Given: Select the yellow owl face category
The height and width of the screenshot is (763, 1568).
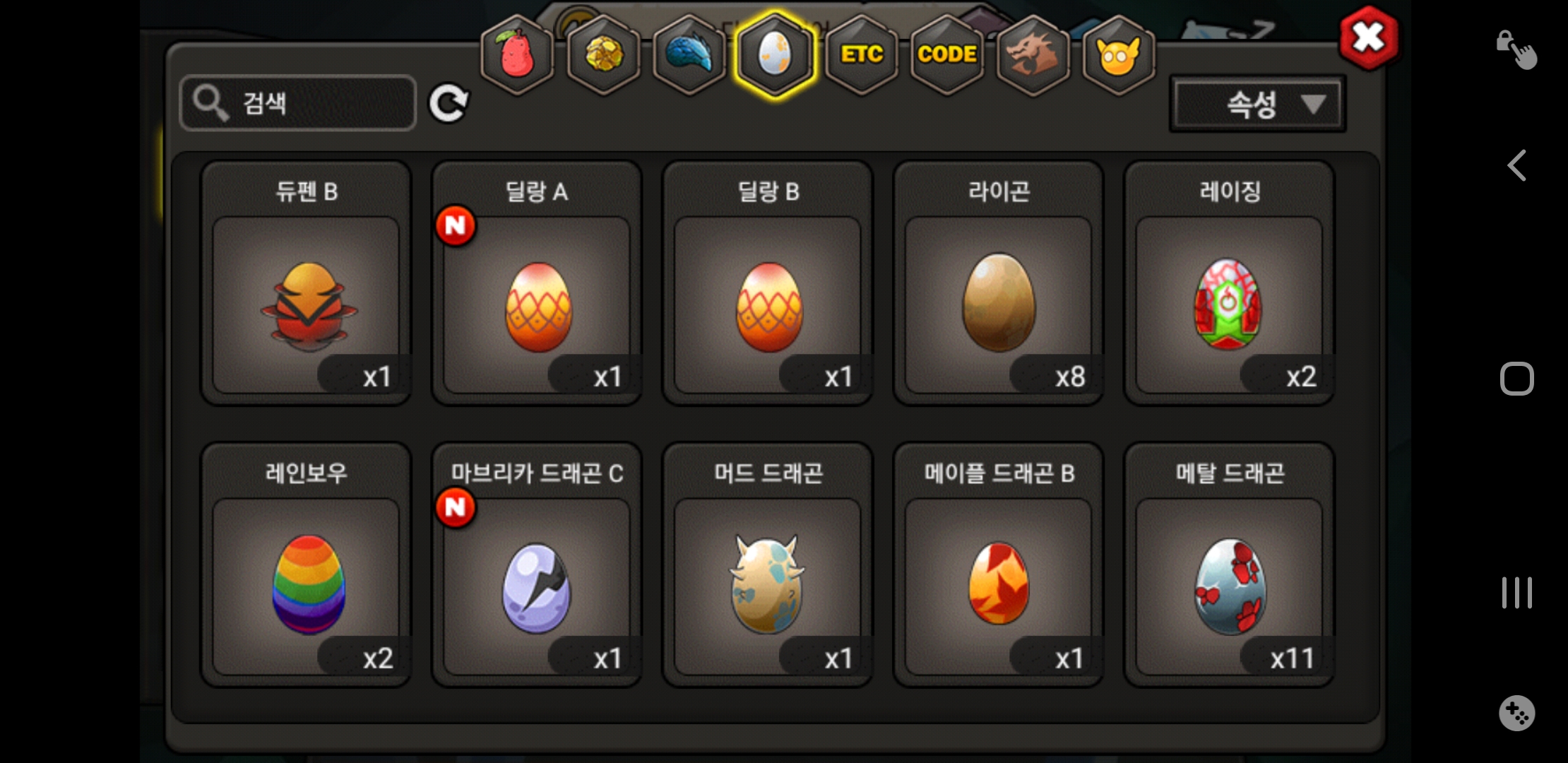Looking at the screenshot, I should (x=1119, y=54).
